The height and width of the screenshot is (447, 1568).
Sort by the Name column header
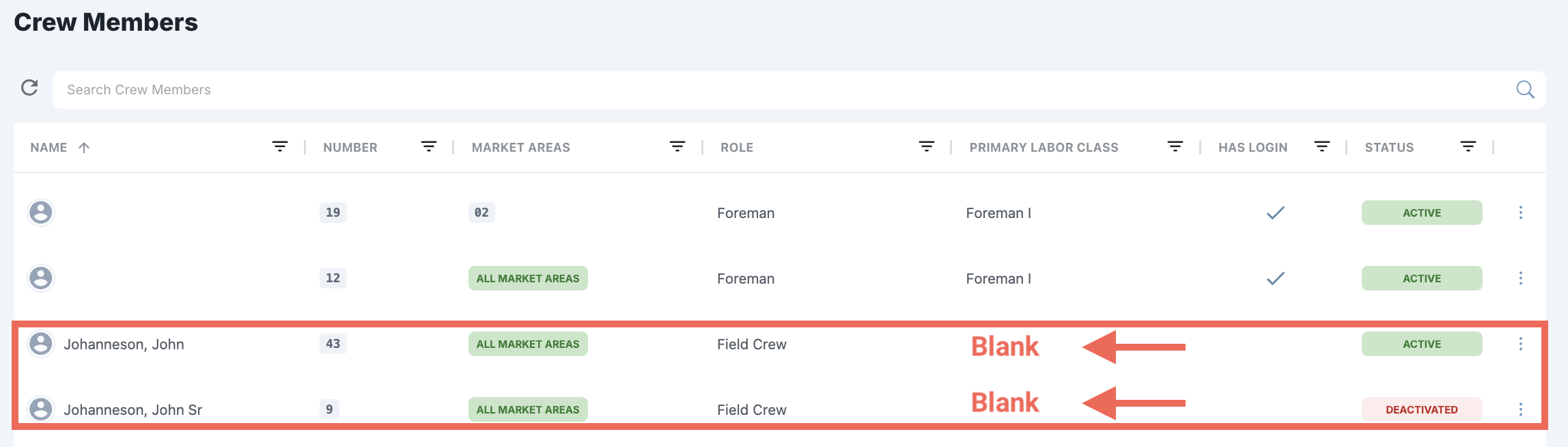[48, 147]
